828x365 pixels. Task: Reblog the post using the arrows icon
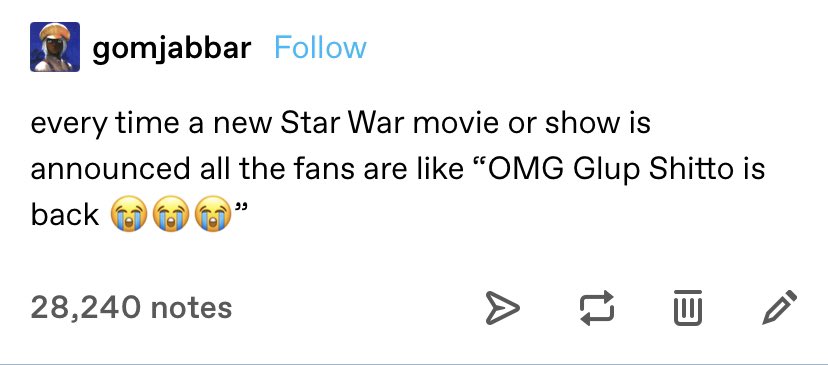point(597,308)
